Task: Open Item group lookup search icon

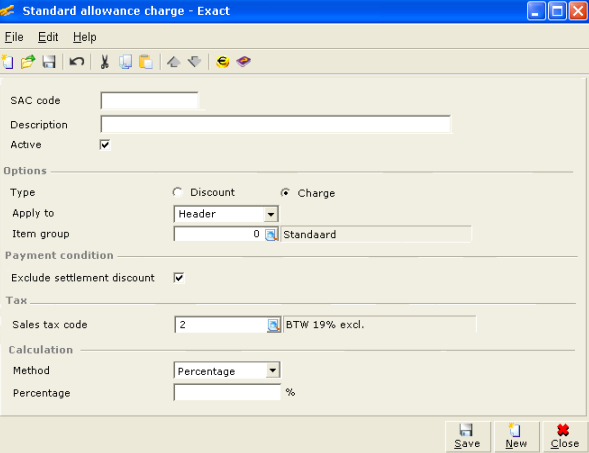Action: (x=271, y=235)
